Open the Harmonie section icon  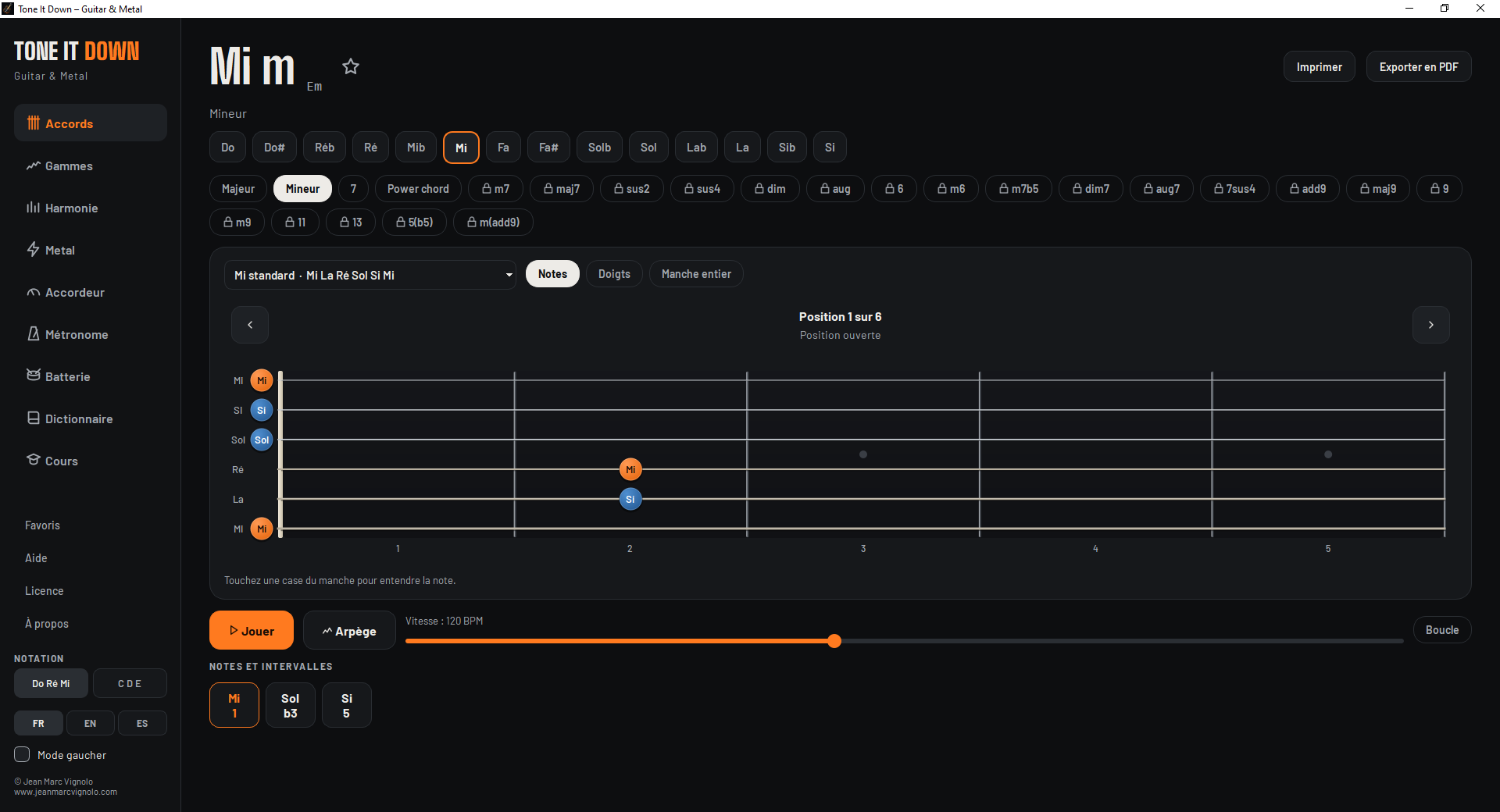click(34, 208)
